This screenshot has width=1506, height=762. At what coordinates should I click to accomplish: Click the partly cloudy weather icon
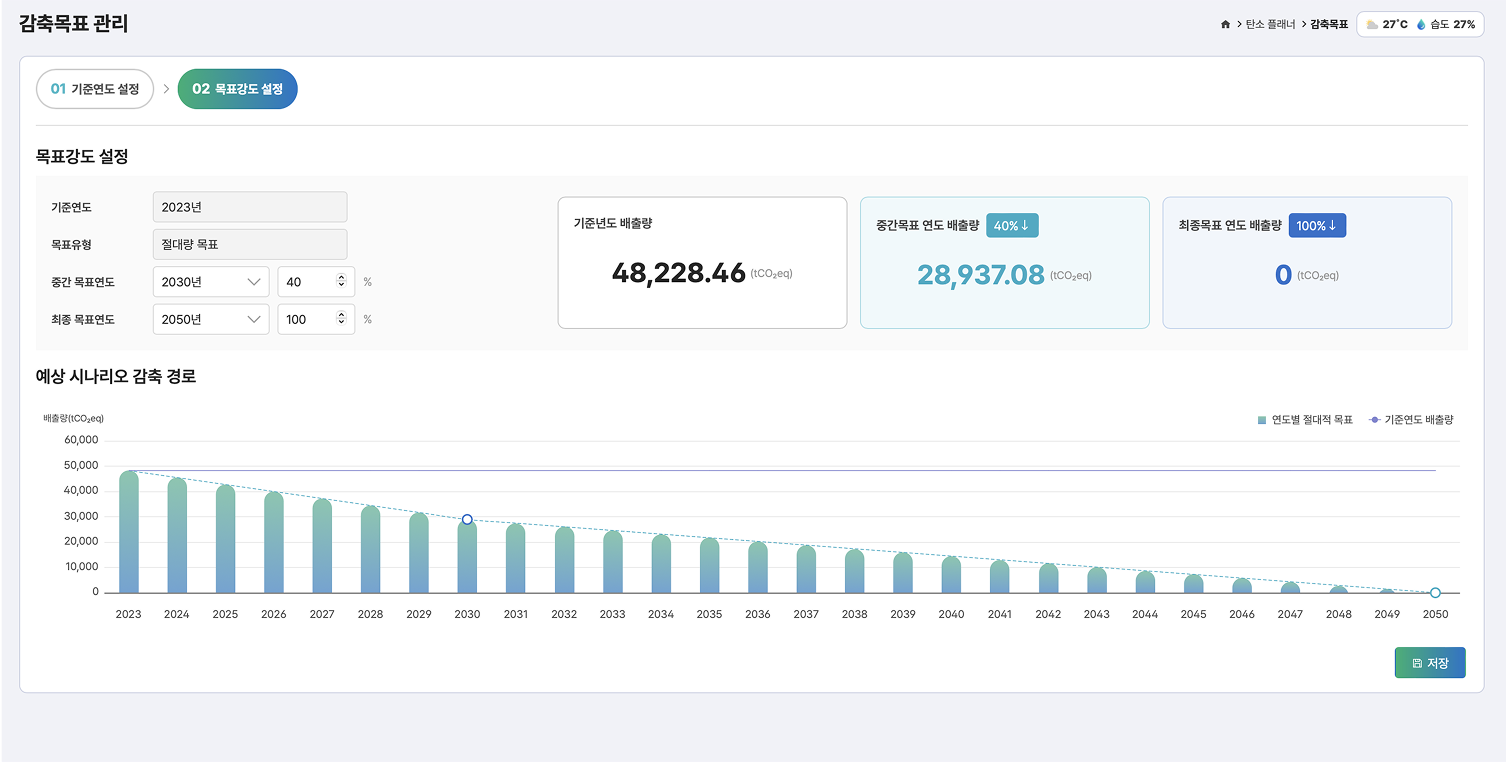pyautogui.click(x=1372, y=24)
